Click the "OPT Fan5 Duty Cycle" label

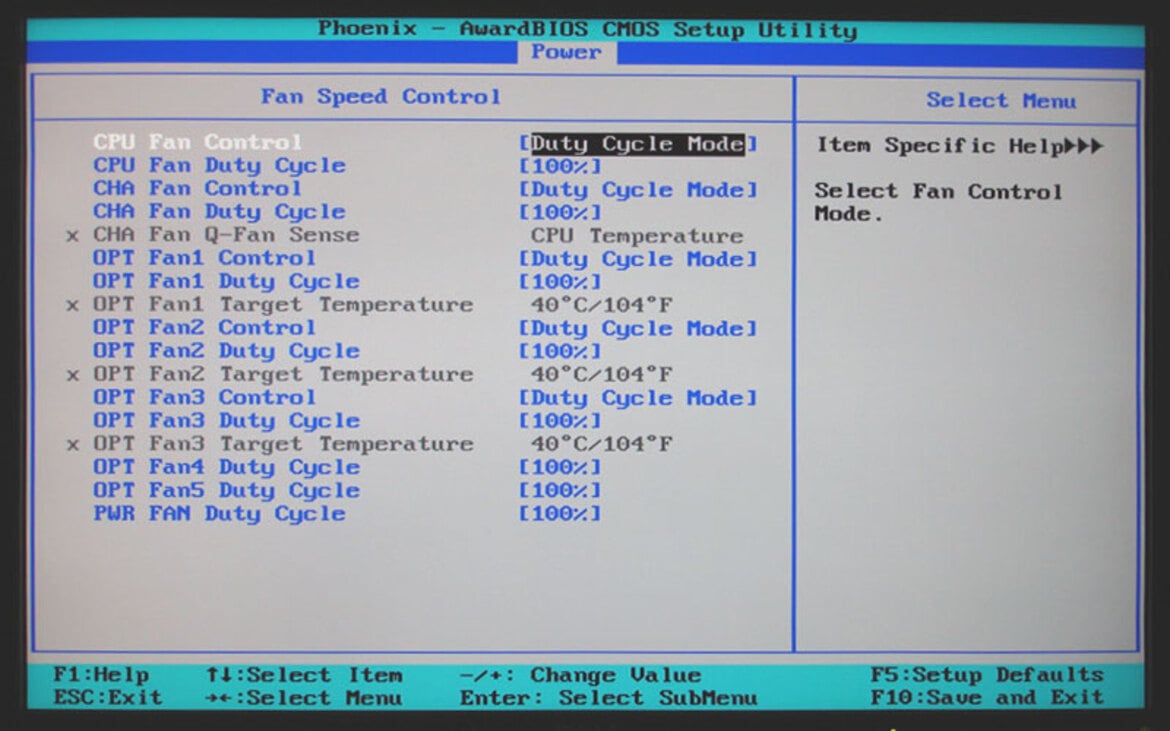(226, 490)
